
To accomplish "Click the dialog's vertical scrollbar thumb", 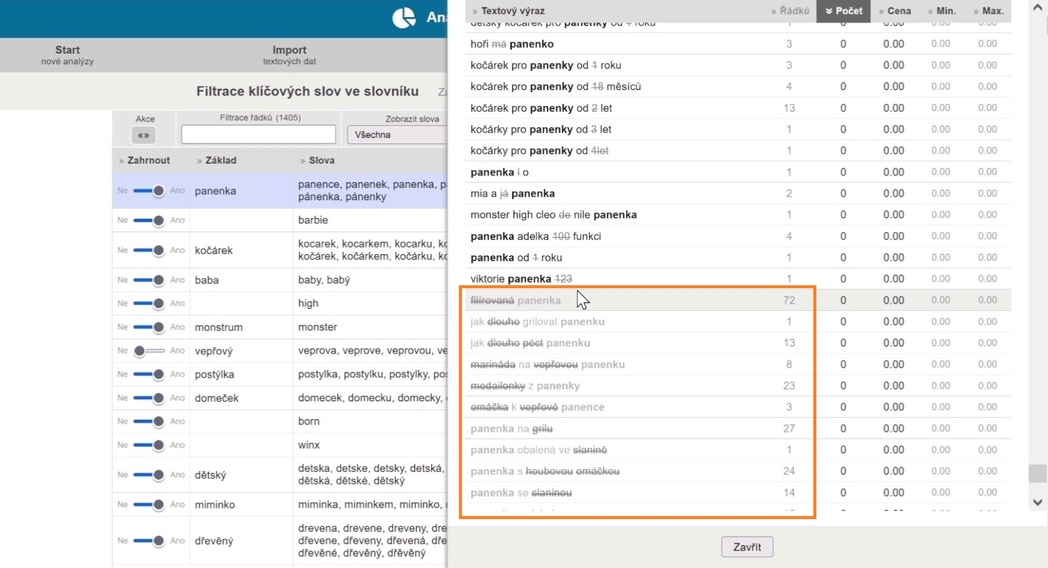I will coord(1037,473).
